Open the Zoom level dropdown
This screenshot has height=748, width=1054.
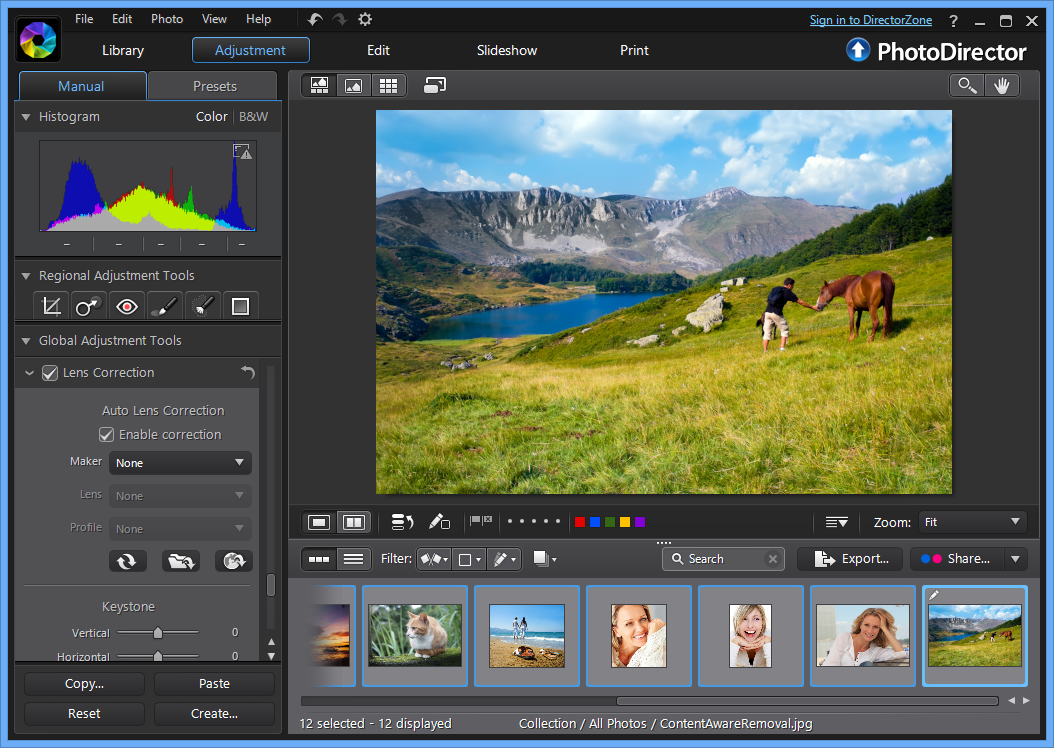(x=972, y=522)
